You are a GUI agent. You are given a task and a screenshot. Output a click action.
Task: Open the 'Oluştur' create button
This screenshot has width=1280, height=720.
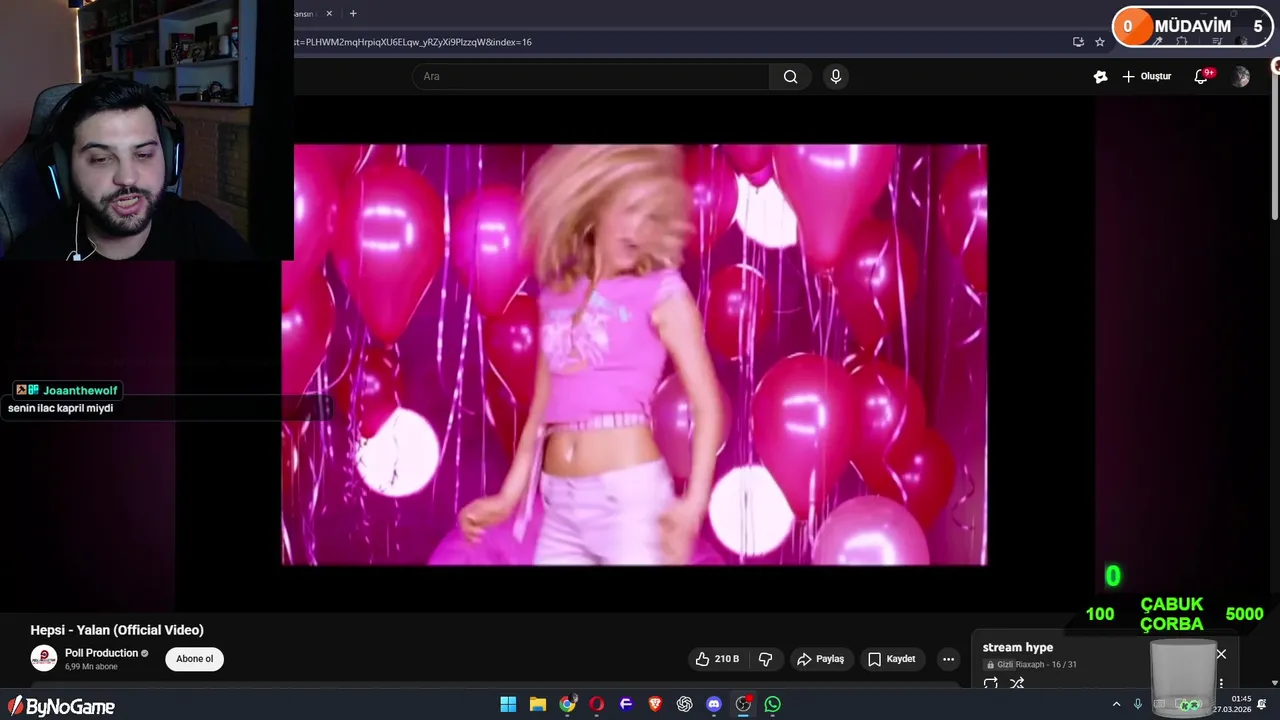(1147, 76)
